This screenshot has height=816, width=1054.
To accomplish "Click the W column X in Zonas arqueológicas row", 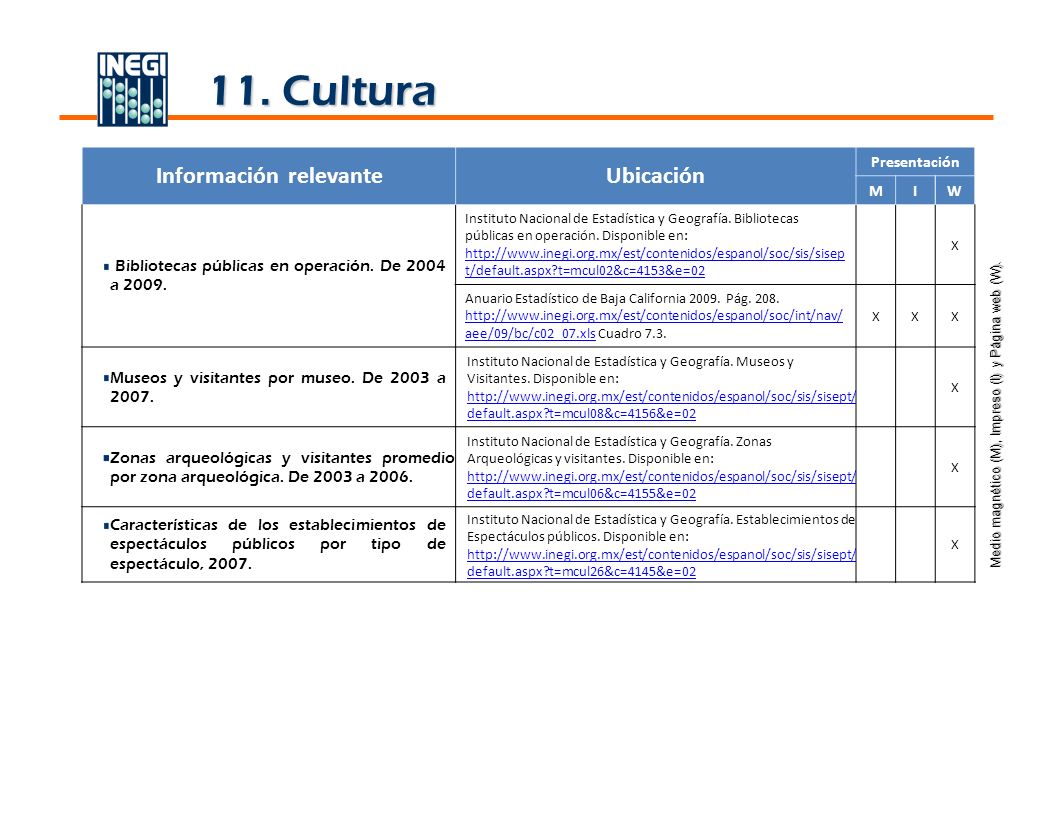I will [955, 467].
